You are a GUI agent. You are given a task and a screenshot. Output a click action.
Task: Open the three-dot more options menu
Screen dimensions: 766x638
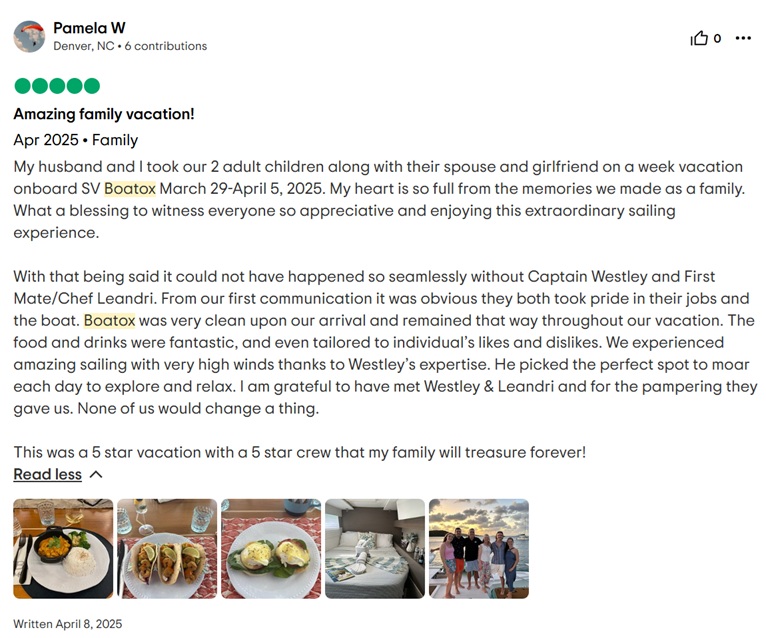tap(743, 38)
